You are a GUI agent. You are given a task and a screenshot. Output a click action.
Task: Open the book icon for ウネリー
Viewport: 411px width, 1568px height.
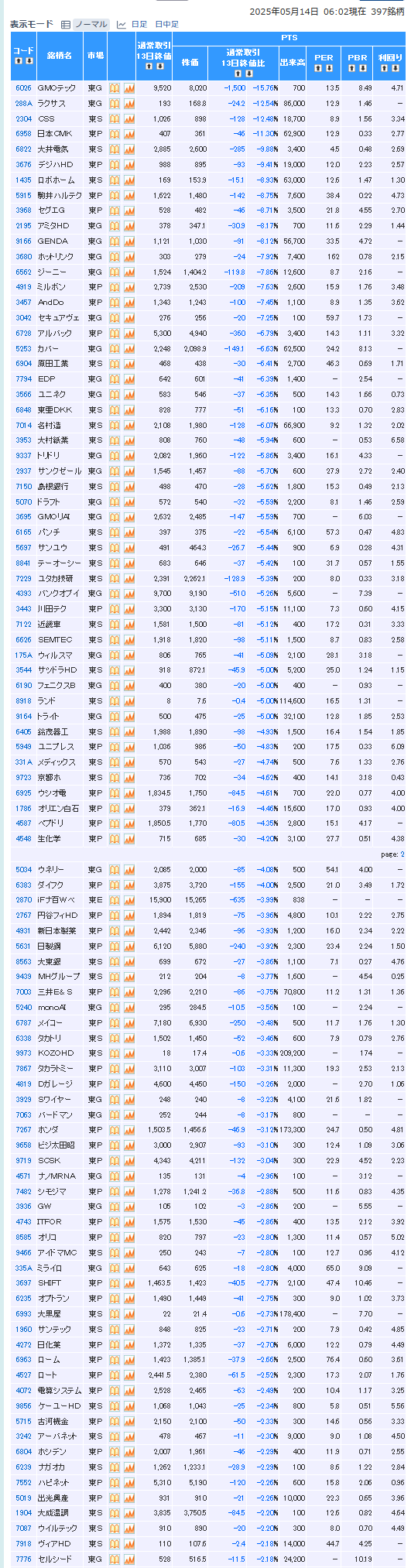click(x=115, y=869)
